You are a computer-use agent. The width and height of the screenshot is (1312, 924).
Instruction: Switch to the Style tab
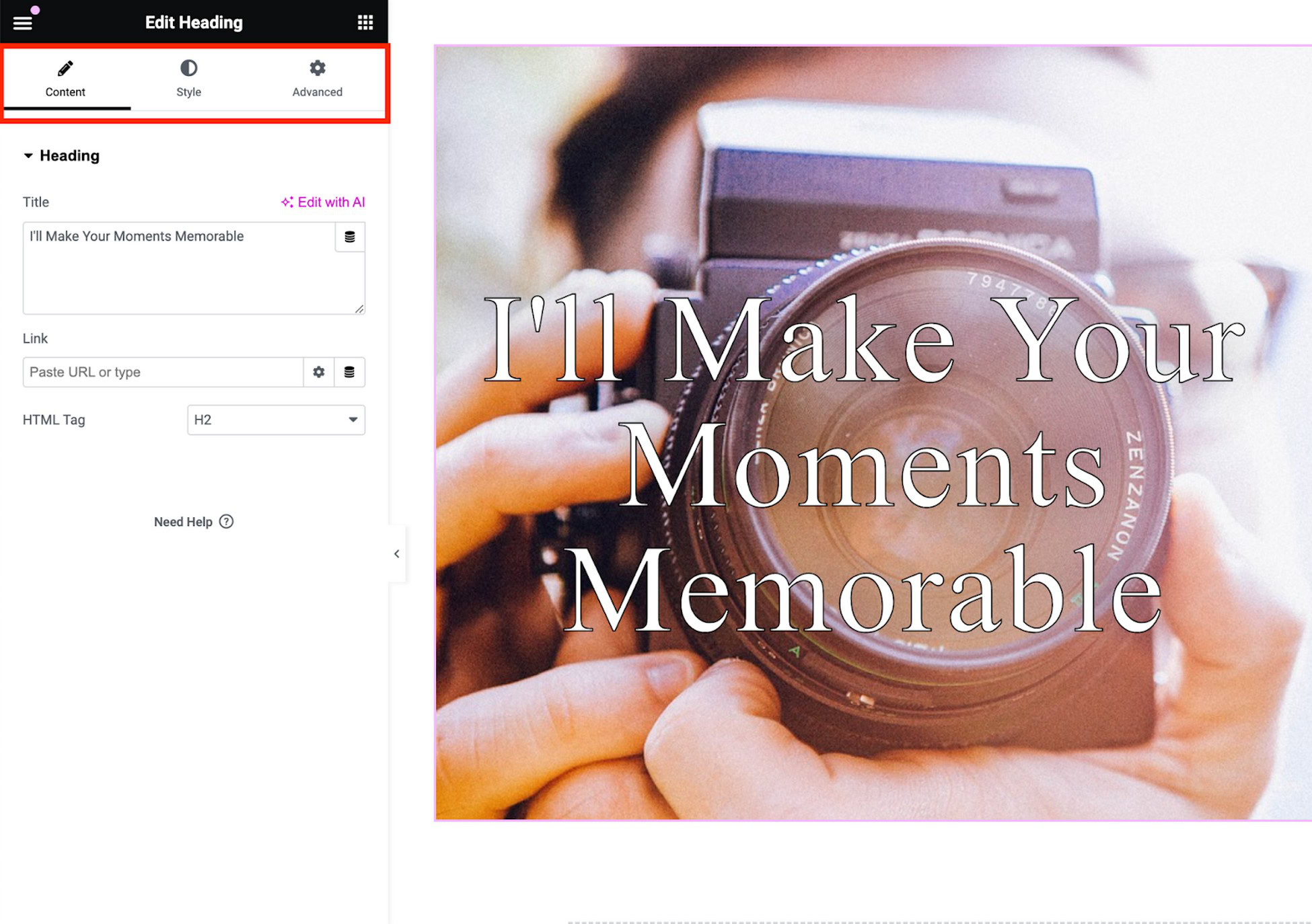point(188,81)
